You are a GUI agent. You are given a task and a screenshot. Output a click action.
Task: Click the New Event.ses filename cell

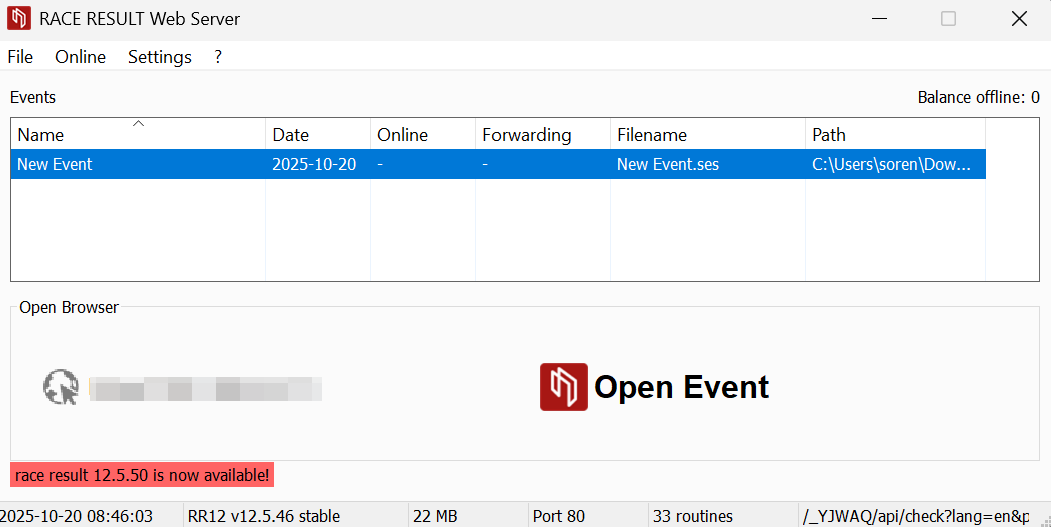(708, 164)
